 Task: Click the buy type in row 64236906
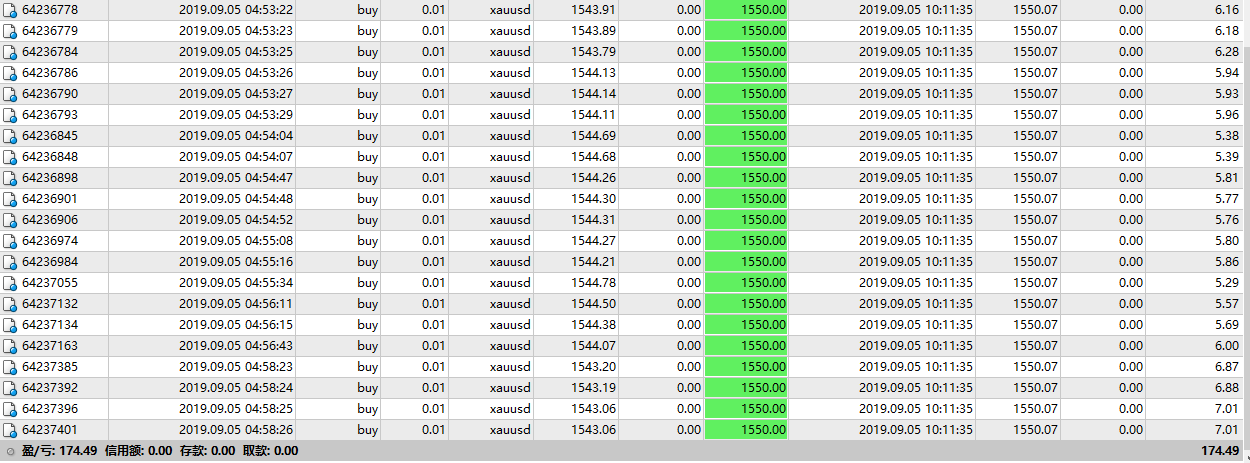pyautogui.click(x=367, y=220)
